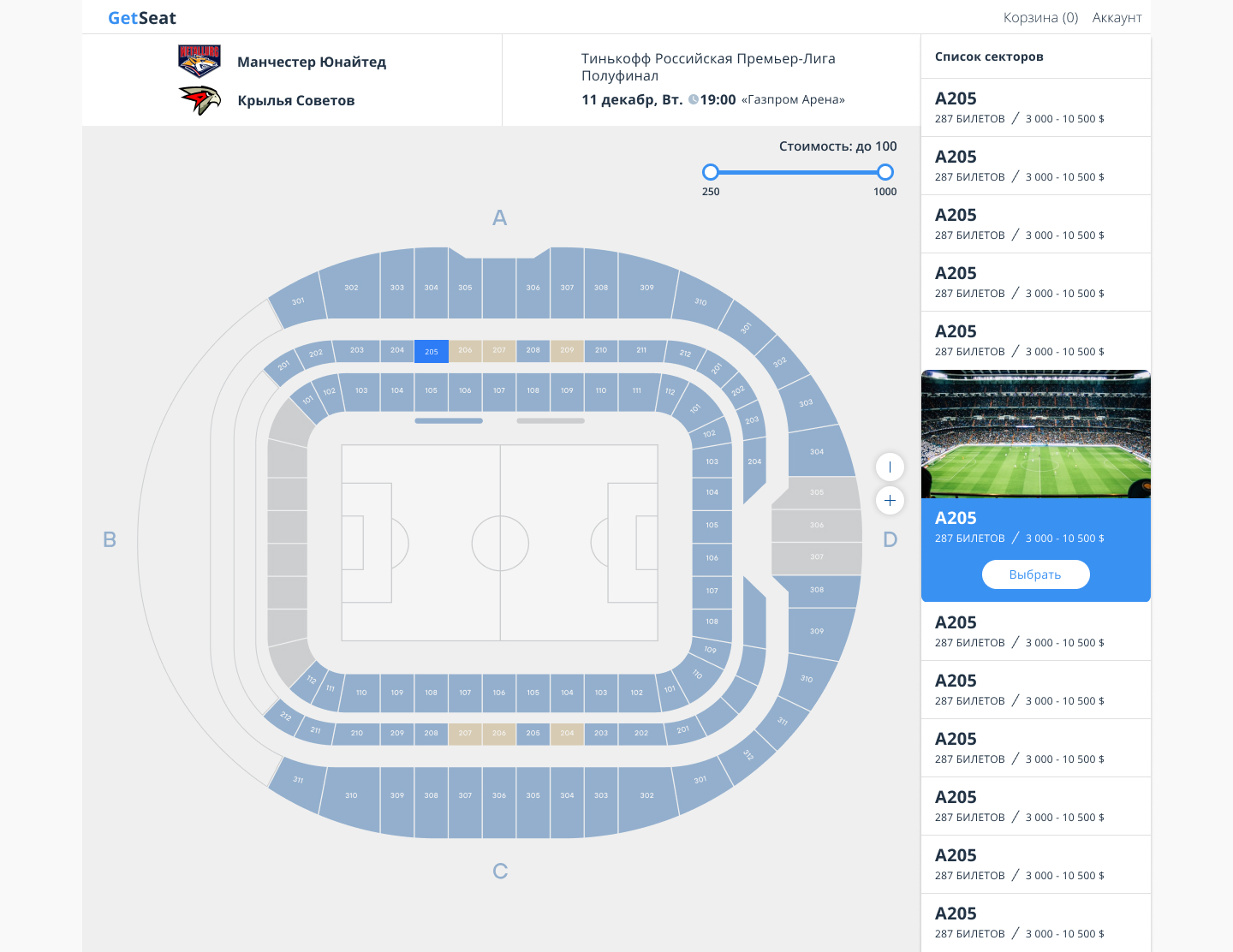Click the Крылья Советов eagle logo
The image size is (1233, 952).
(x=200, y=100)
